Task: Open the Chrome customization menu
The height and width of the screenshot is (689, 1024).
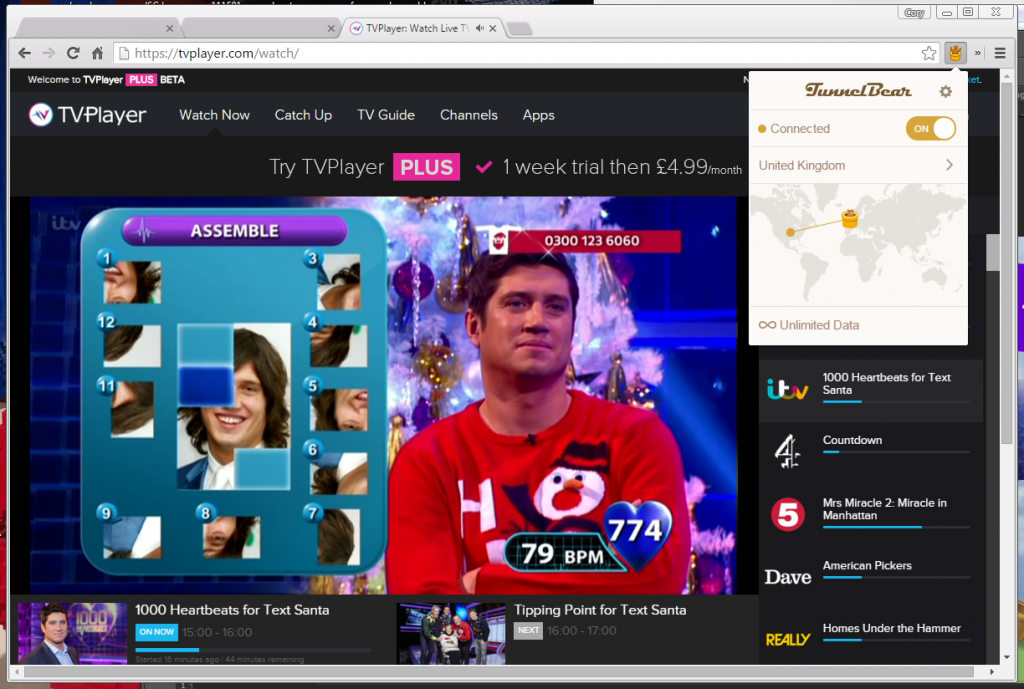Action: (x=1000, y=52)
